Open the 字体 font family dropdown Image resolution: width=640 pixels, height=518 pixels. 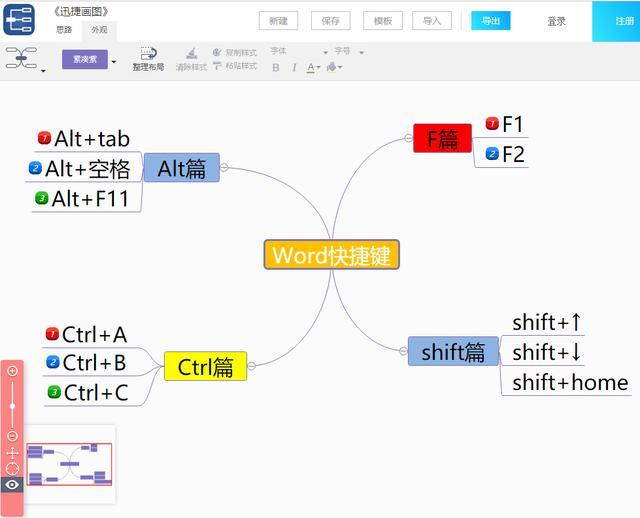pyautogui.click(x=299, y=51)
